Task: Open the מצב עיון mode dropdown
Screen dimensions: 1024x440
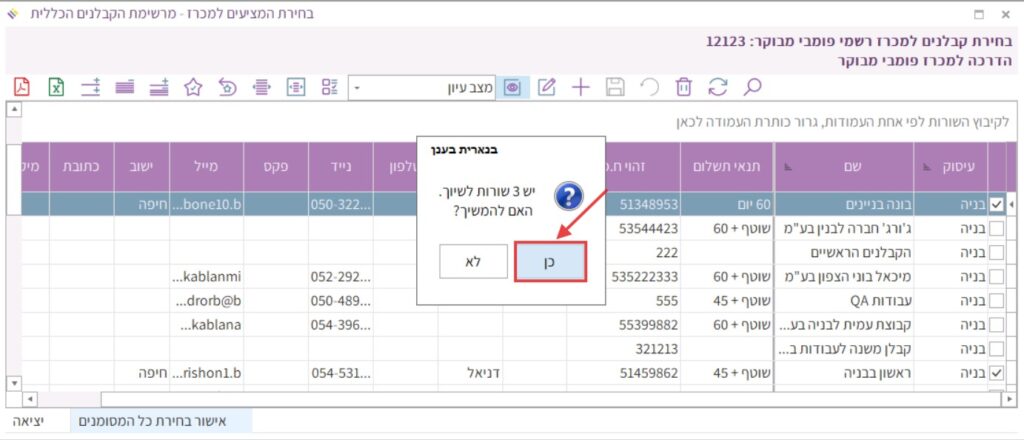Action: click(x=360, y=88)
